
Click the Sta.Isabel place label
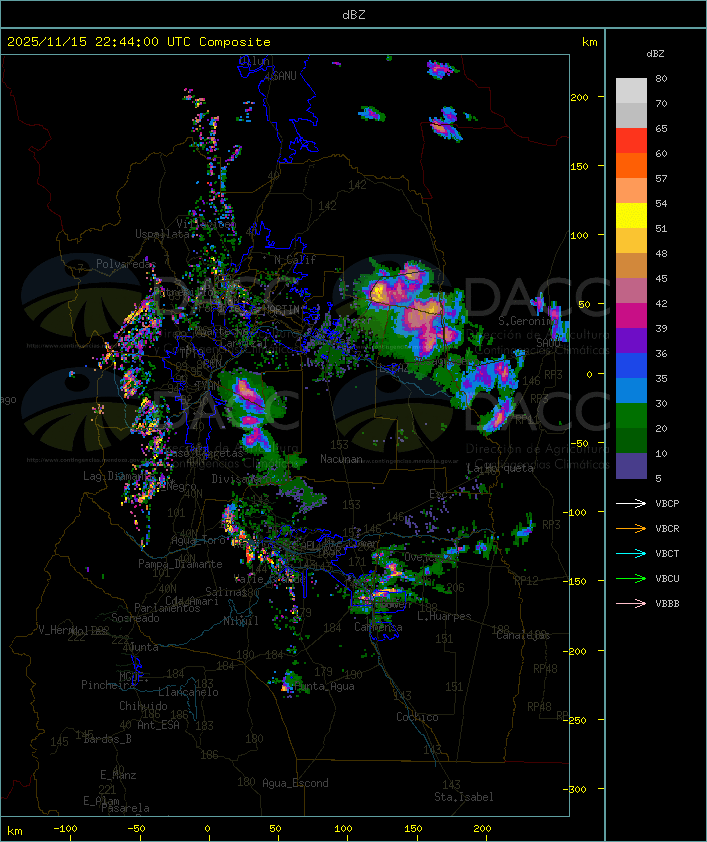464,797
